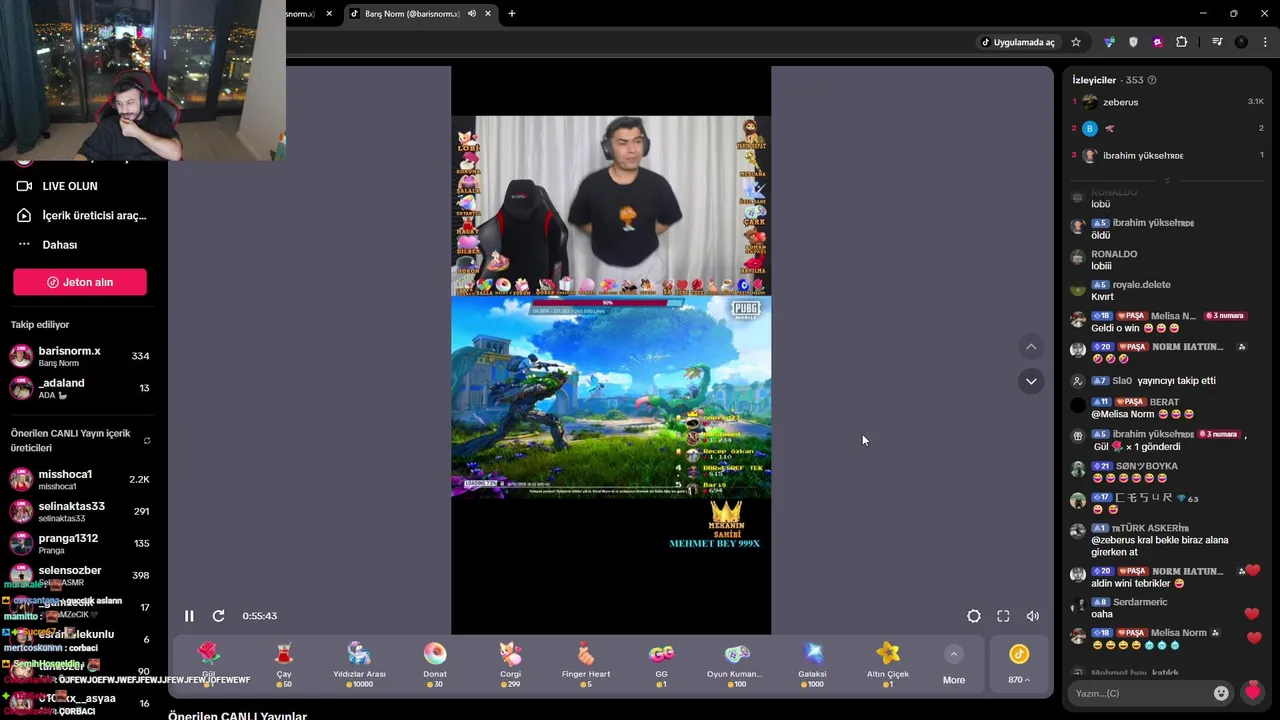Image resolution: width=1280 pixels, height=720 pixels.
Task: Go to next live stream arrow
Action: (x=1031, y=381)
